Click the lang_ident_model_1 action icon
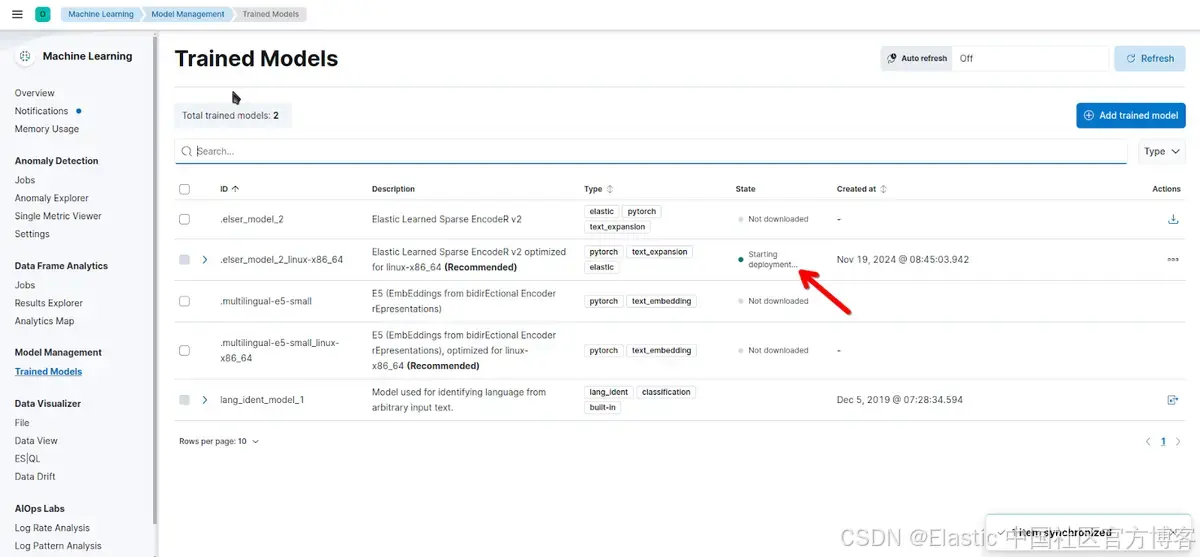1200x557 pixels. point(1173,400)
